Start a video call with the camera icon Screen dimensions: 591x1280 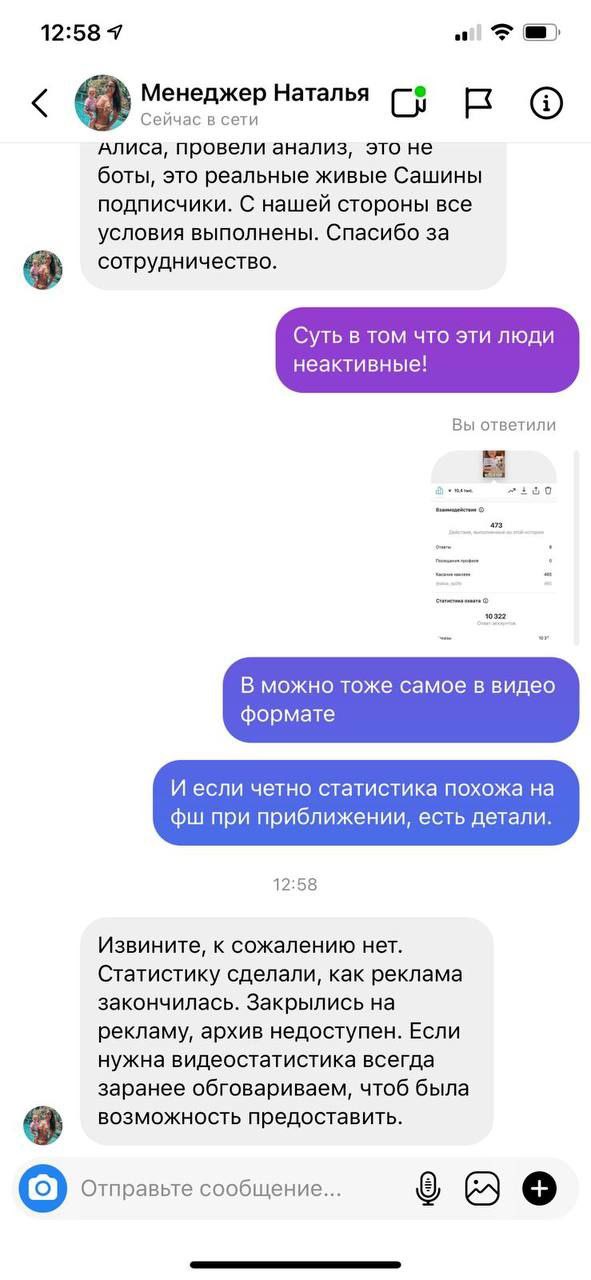tap(408, 102)
